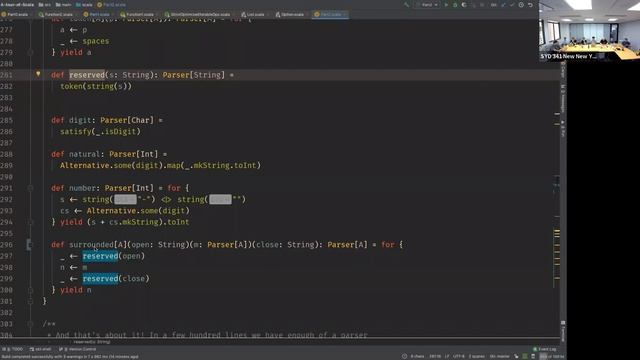Viewport: 640px width, 360px height.
Task: Click the SYD 341 video conference thumbnail
Action: (589, 31)
